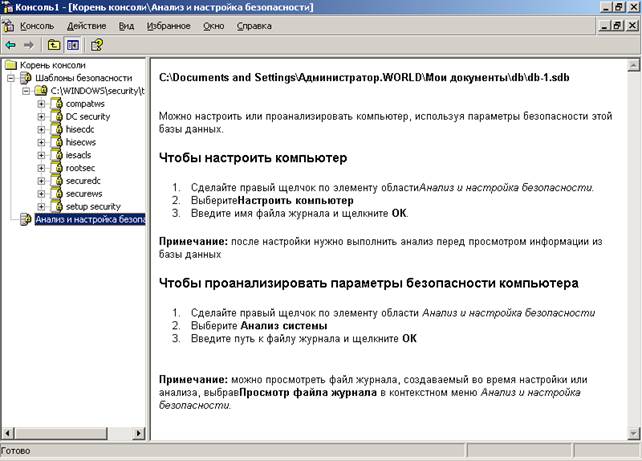Screen dimensions: 642x461
Task: Click the heading Чтобы настроить компьютер
Action: click(253, 158)
